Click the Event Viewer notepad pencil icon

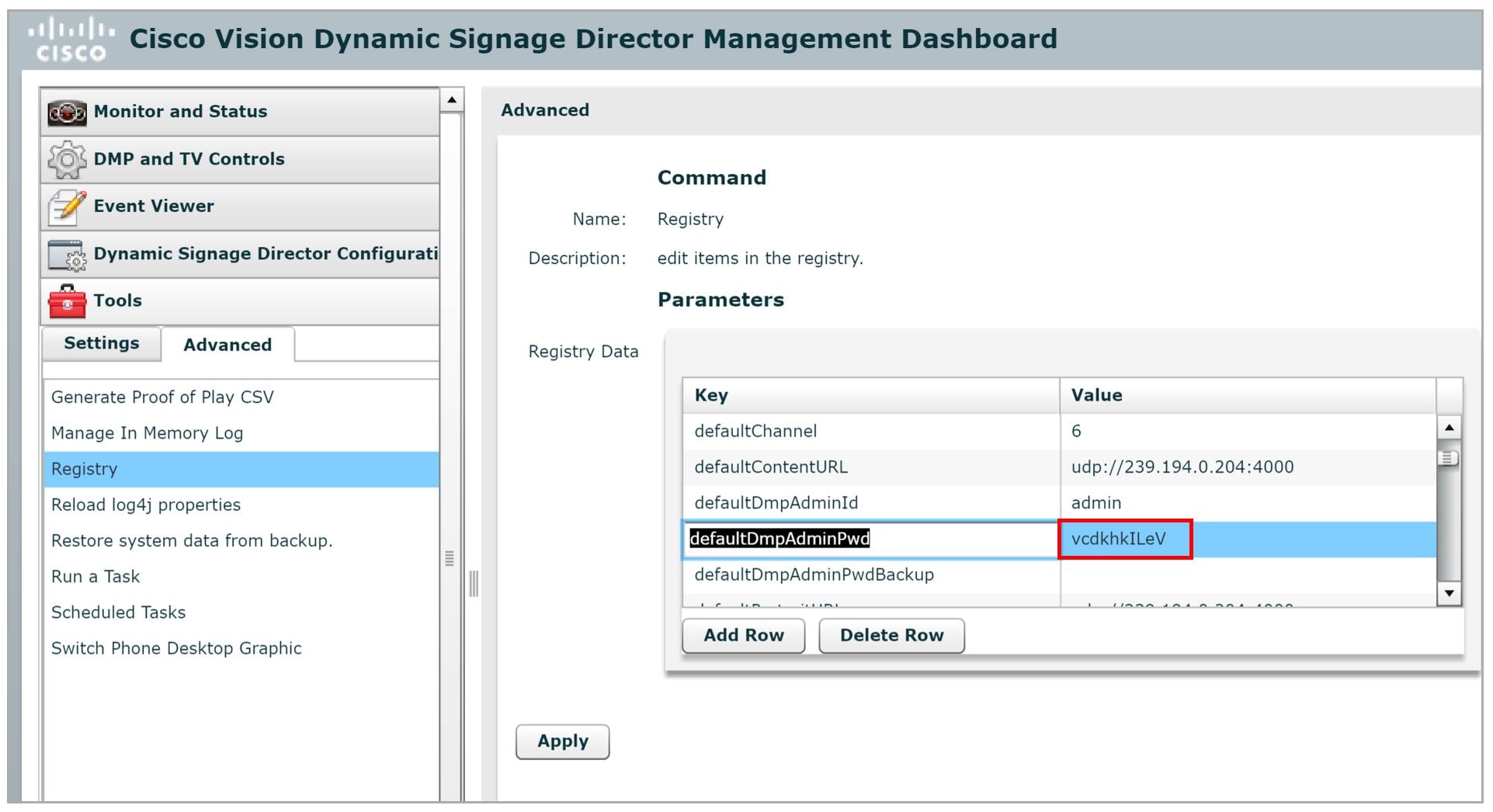tap(67, 207)
